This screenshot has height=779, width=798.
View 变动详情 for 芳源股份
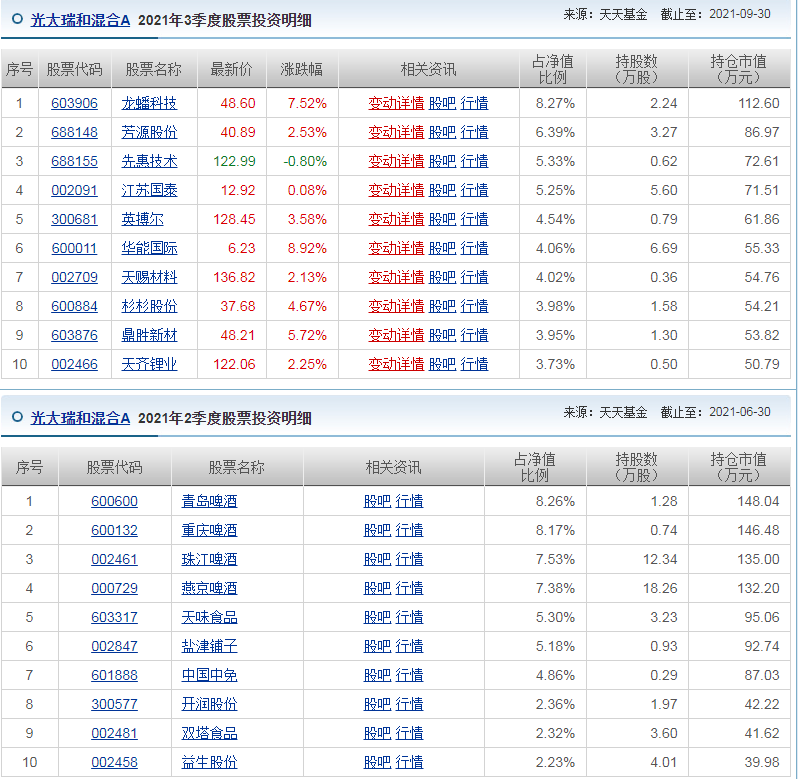(396, 132)
